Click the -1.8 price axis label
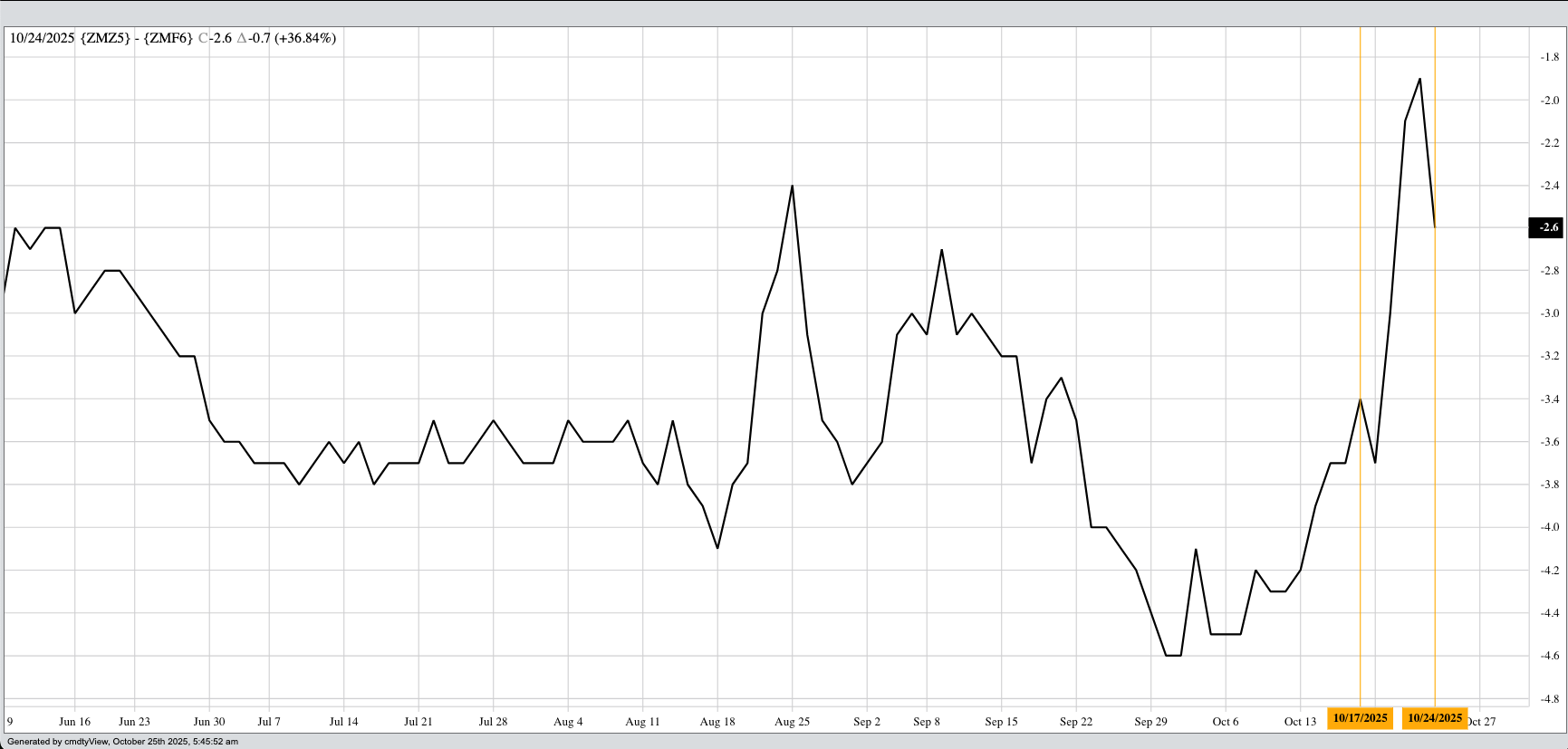Screen dimensions: 1568x749 [1549, 57]
